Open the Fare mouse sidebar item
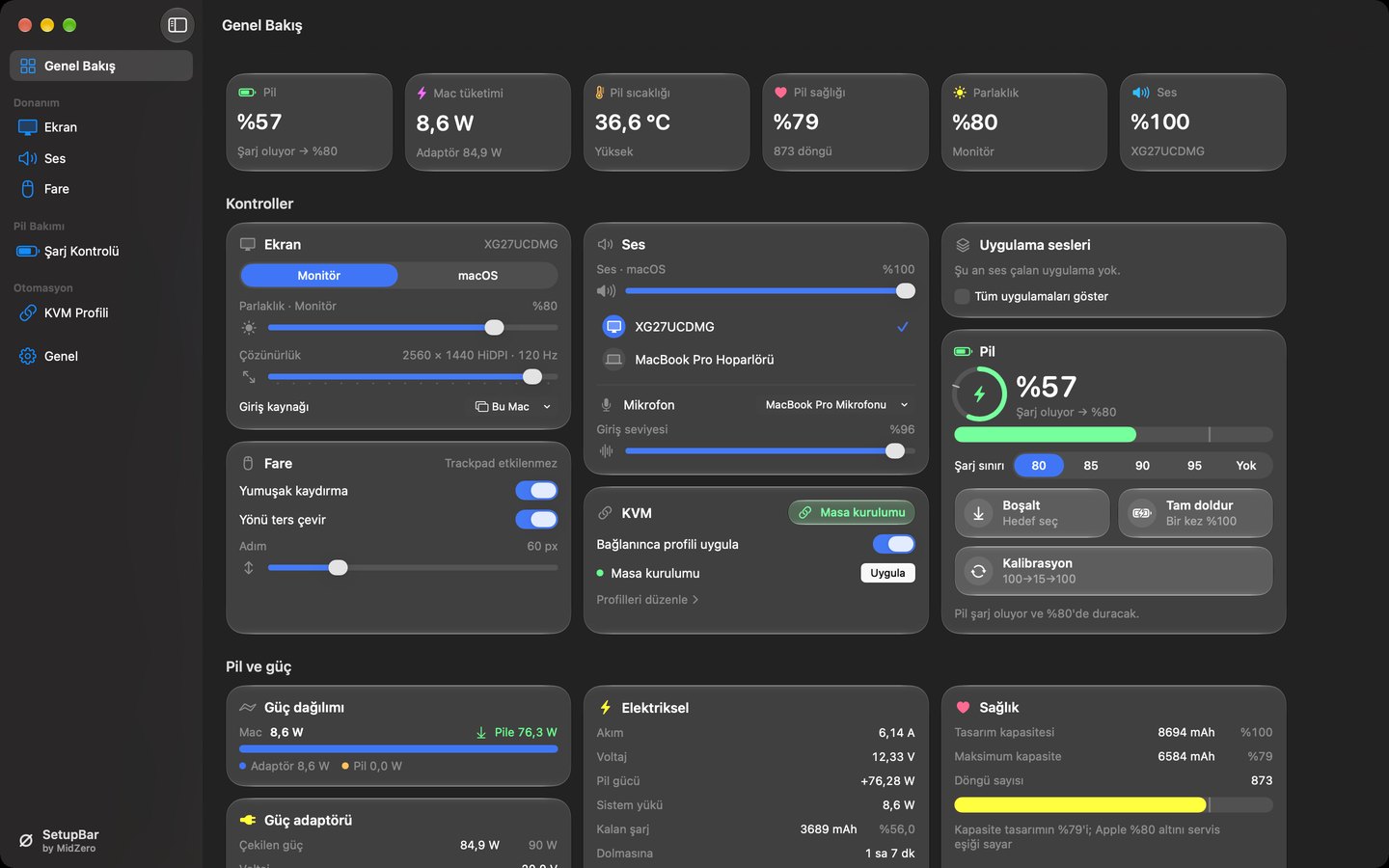The height and width of the screenshot is (868, 1389). tap(100, 189)
